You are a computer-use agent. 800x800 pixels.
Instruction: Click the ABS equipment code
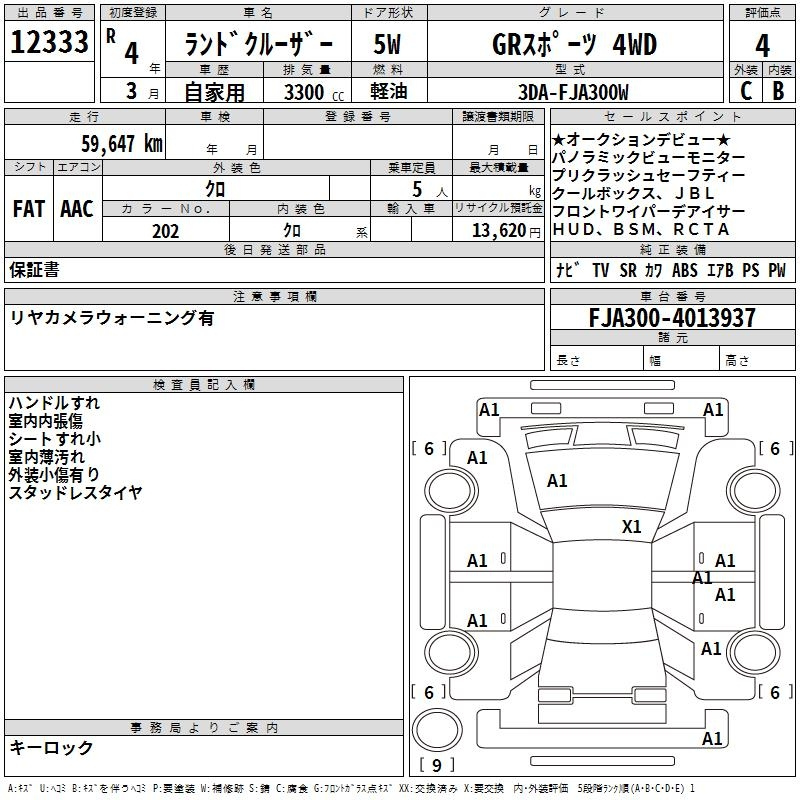coord(684,270)
